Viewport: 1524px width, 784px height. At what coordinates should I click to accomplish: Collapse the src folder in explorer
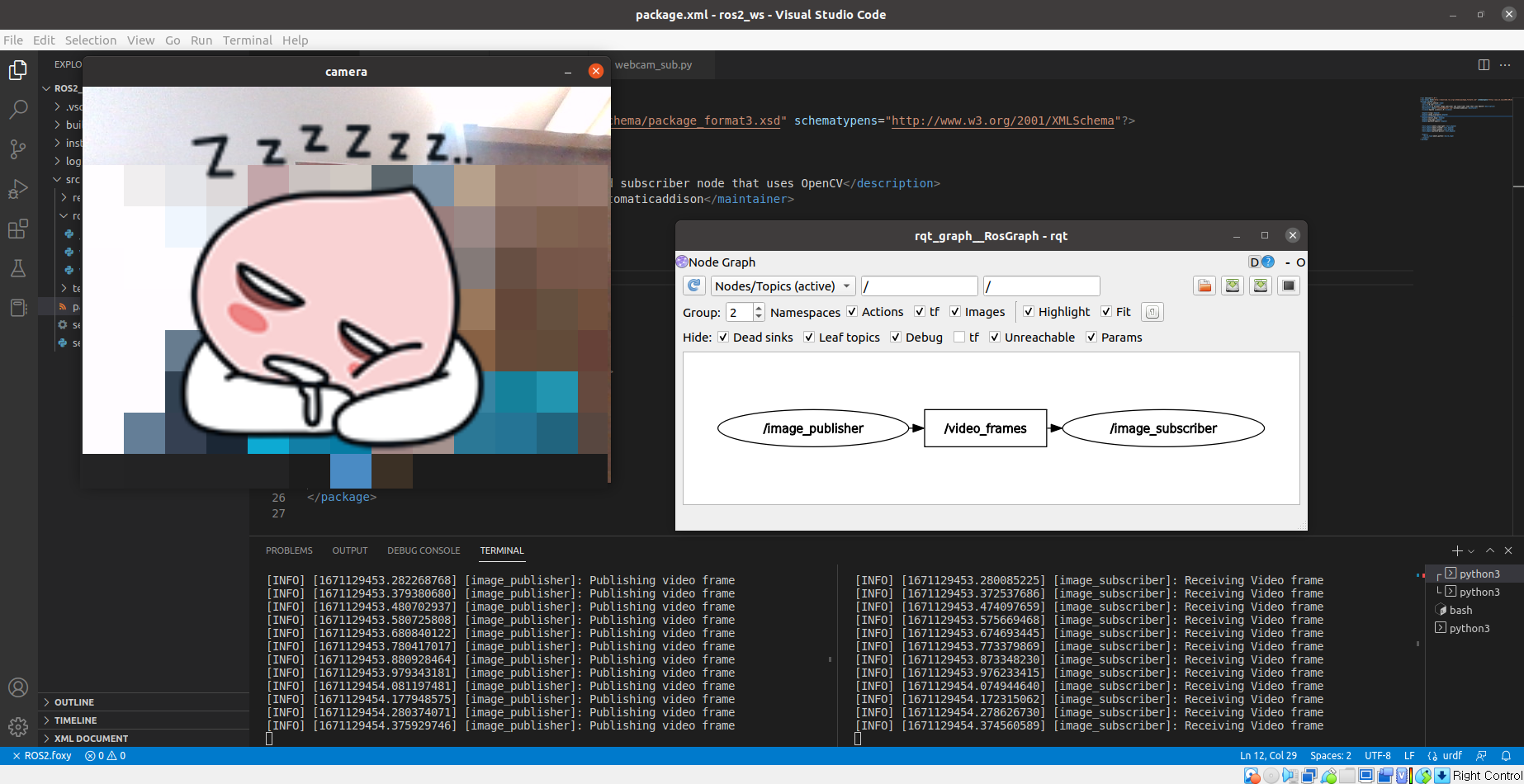(x=57, y=179)
